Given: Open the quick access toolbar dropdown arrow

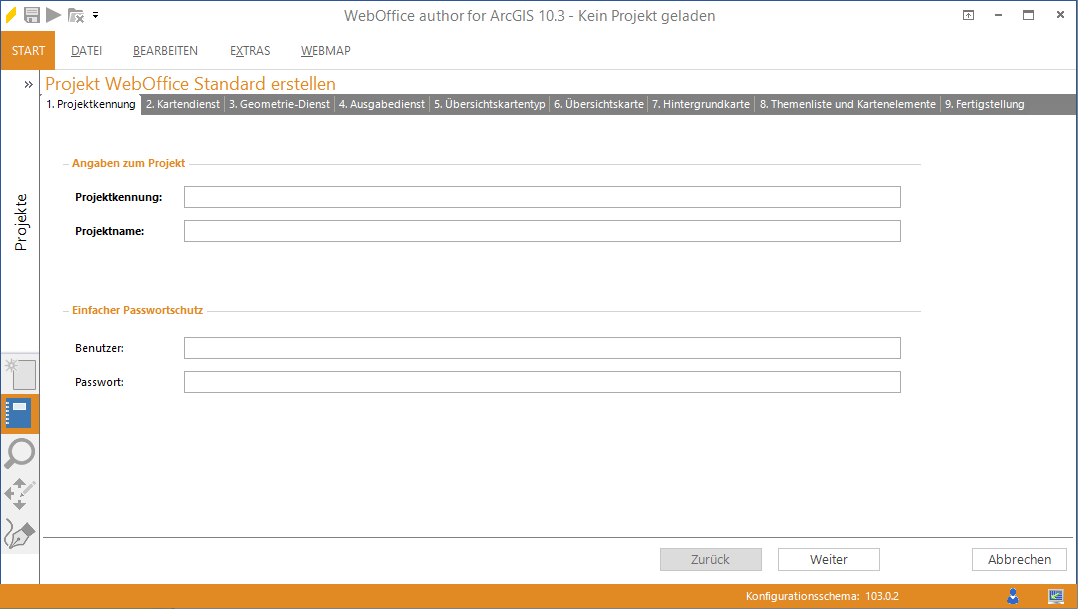Looking at the screenshot, I should point(95,15).
